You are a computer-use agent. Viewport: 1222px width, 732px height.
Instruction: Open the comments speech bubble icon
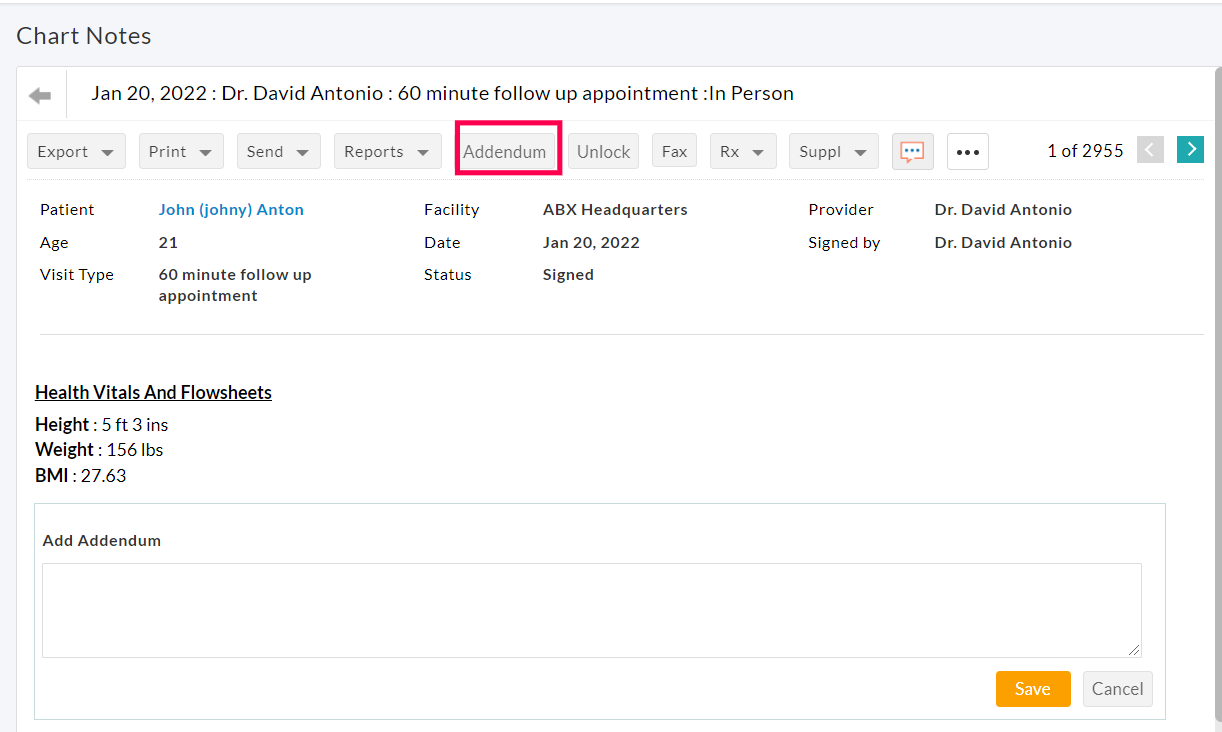pyautogui.click(x=912, y=150)
